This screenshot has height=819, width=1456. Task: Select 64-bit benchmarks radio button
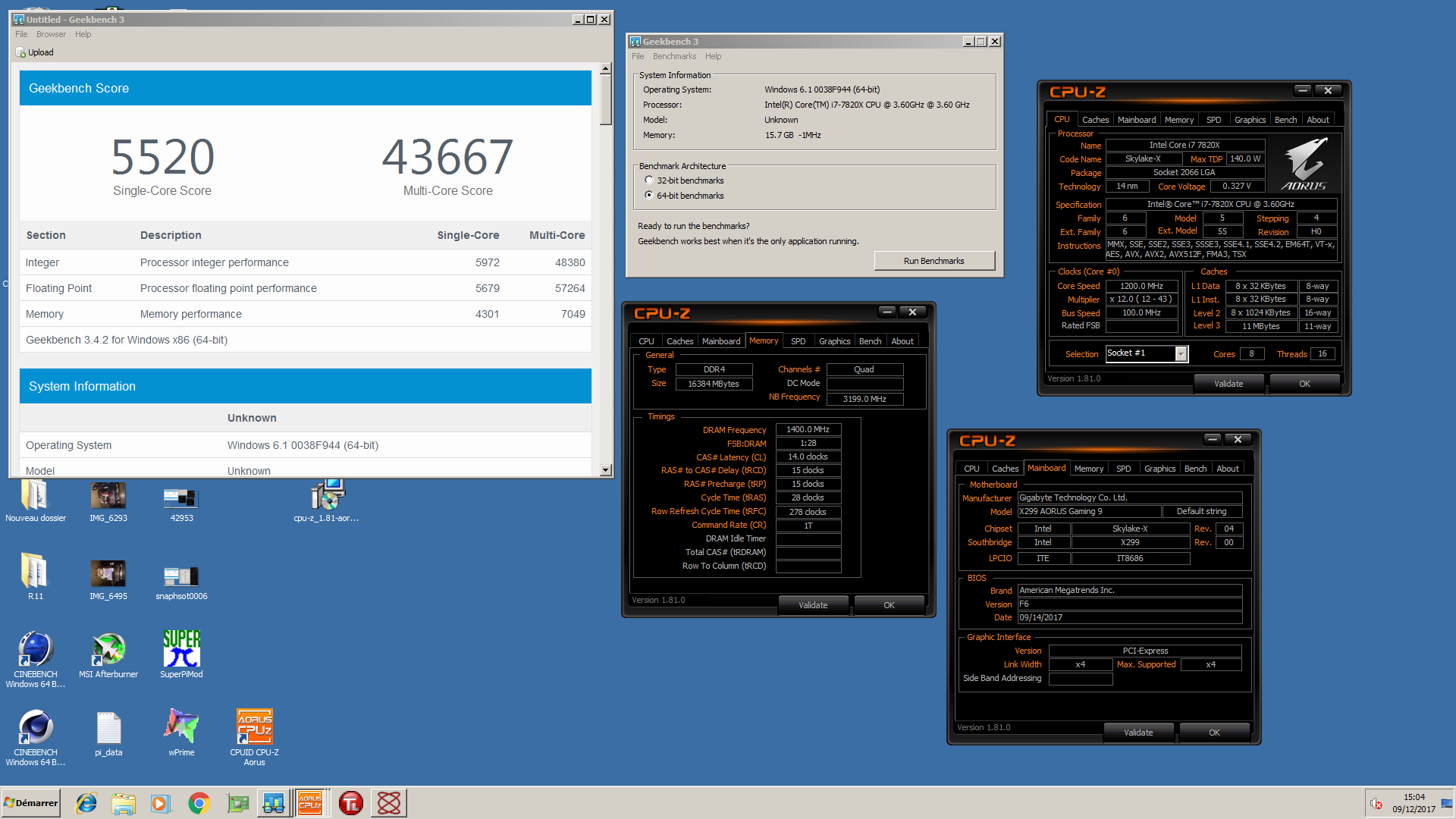click(x=648, y=195)
